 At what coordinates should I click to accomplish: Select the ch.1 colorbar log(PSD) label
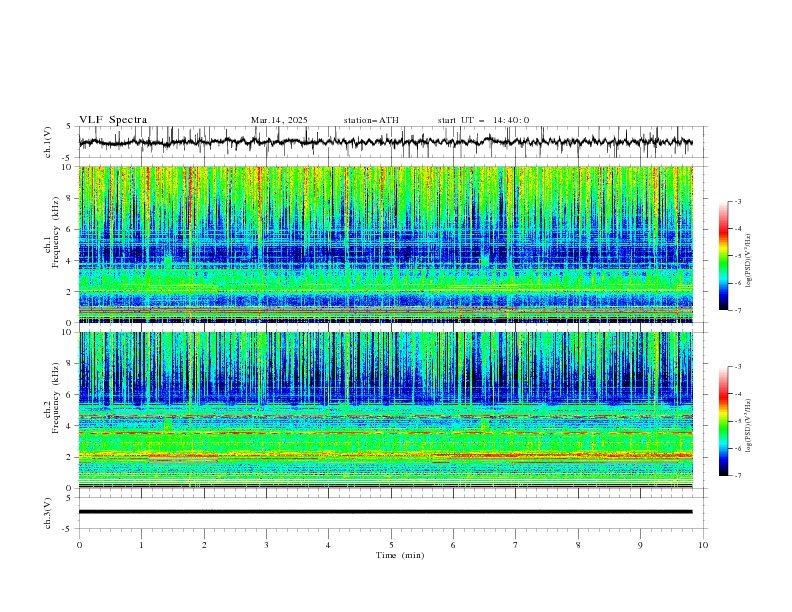point(749,261)
